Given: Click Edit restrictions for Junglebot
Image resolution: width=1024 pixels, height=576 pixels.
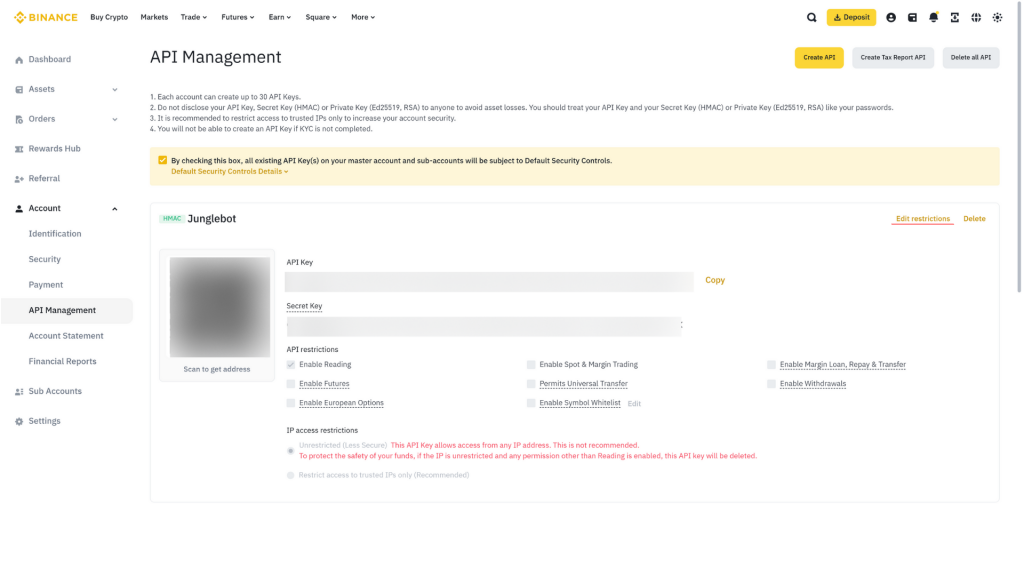Looking at the screenshot, I should coord(923,219).
